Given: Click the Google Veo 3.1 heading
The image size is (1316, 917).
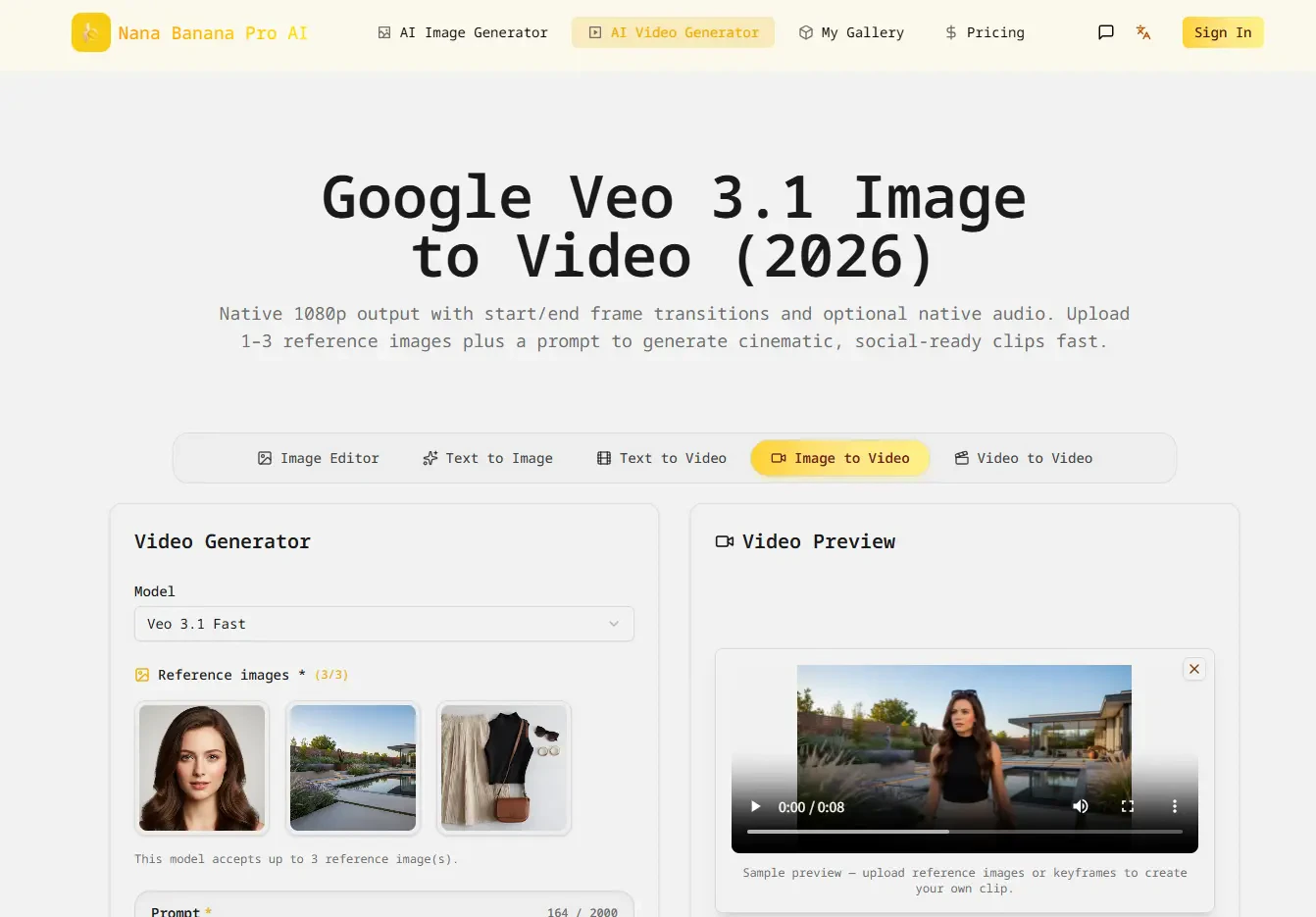Looking at the screenshot, I should 674,228.
